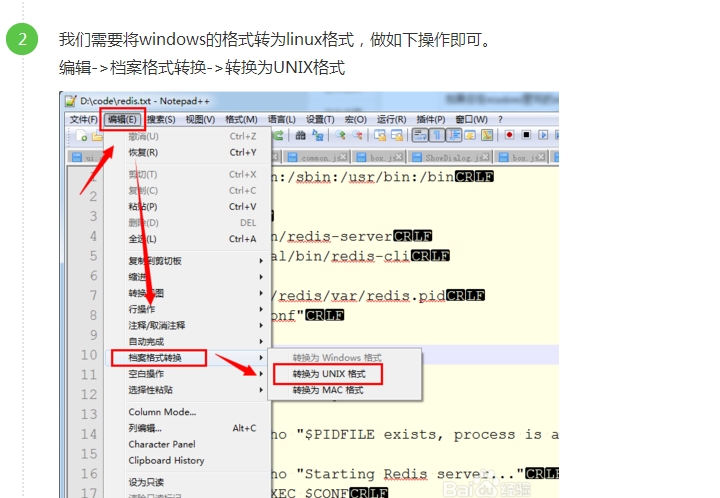Open the 视图(V) menu
The image size is (720, 498).
(200, 119)
